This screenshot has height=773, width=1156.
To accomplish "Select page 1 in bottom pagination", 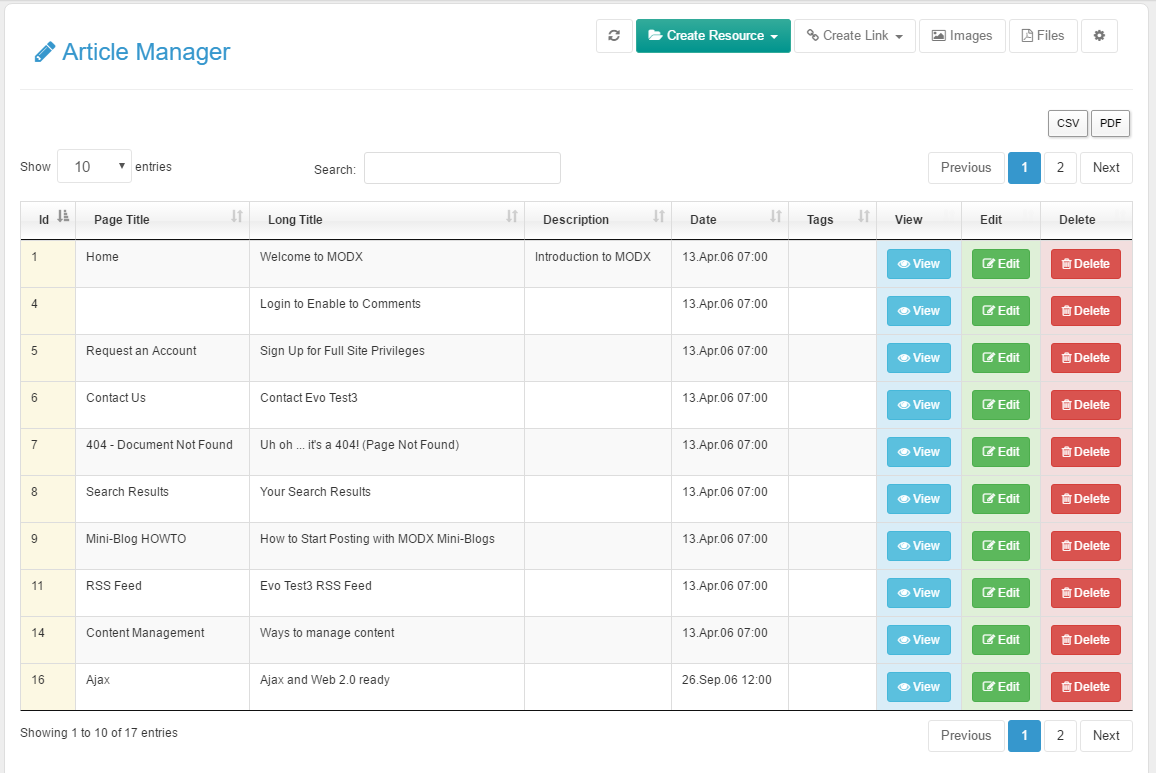I will 1024,735.
